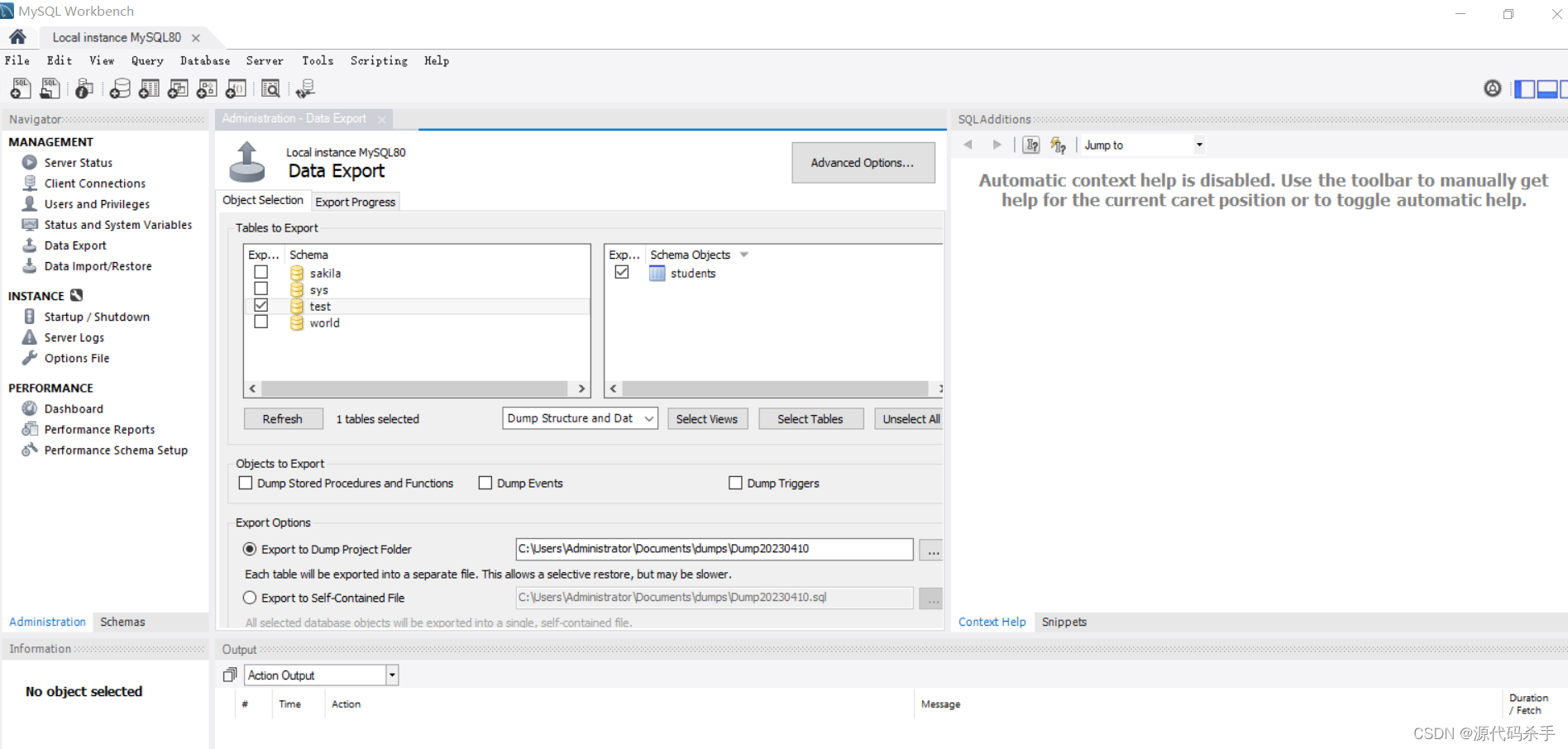1568x749 pixels.
Task: Open a new SQL query tab
Action: (x=20, y=88)
